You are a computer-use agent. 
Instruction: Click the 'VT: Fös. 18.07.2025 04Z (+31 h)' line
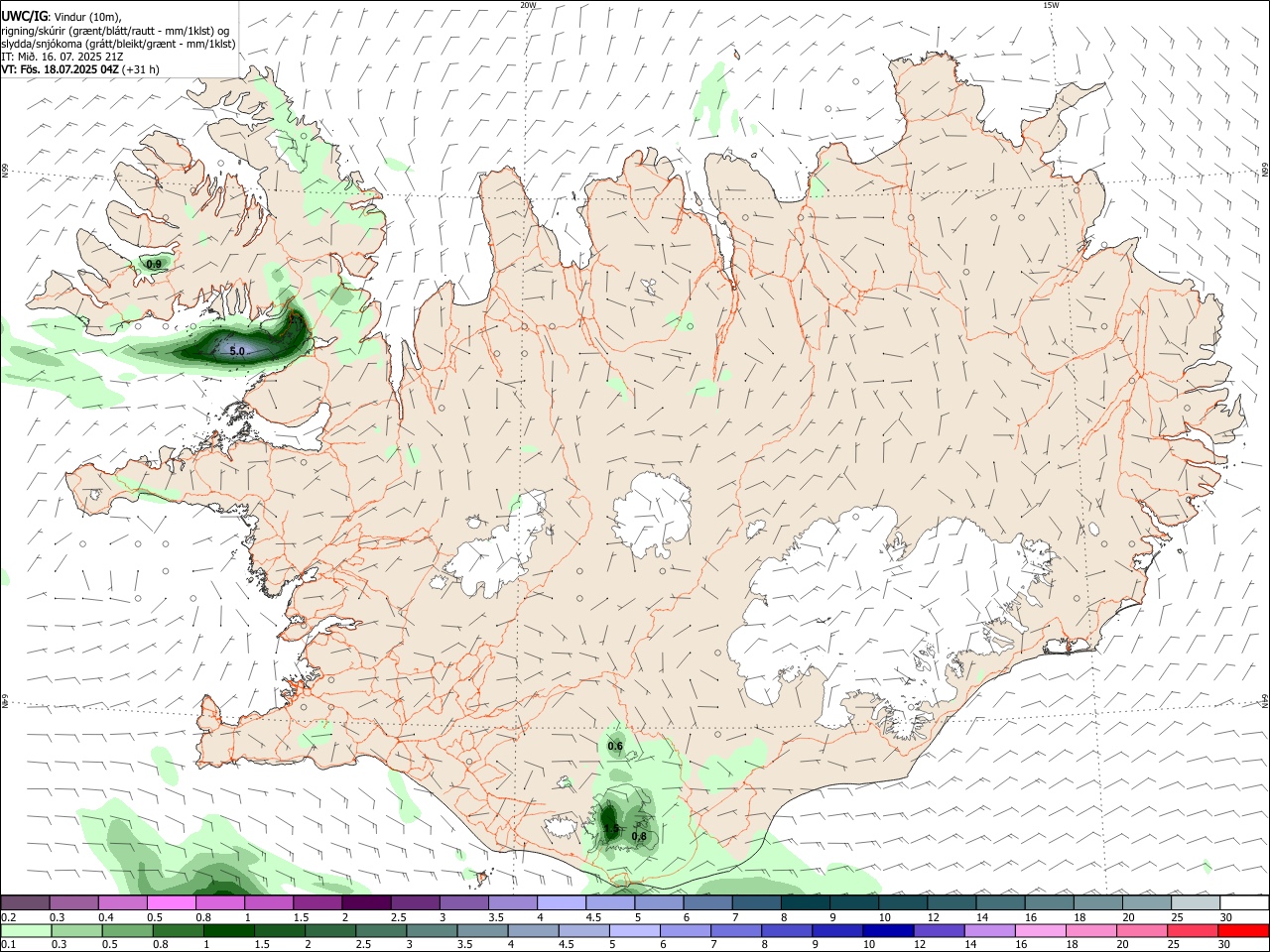80,69
